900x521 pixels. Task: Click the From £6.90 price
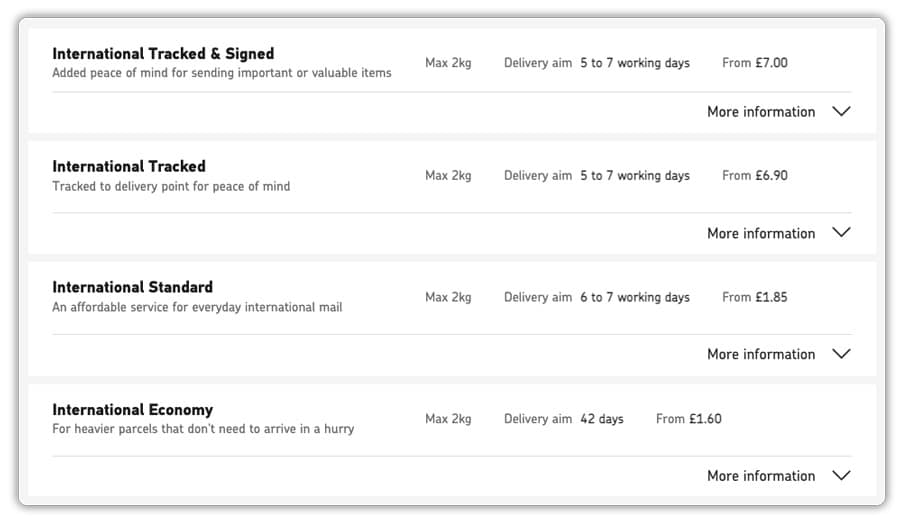point(755,176)
